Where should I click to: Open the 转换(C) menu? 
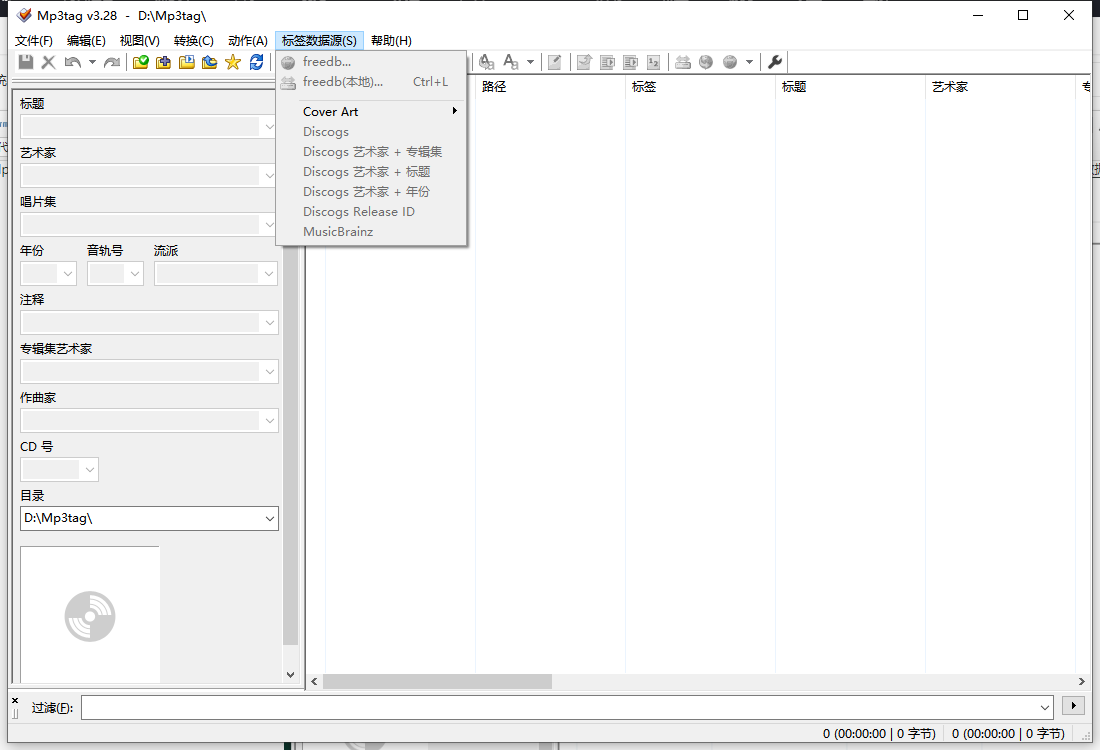(x=194, y=41)
